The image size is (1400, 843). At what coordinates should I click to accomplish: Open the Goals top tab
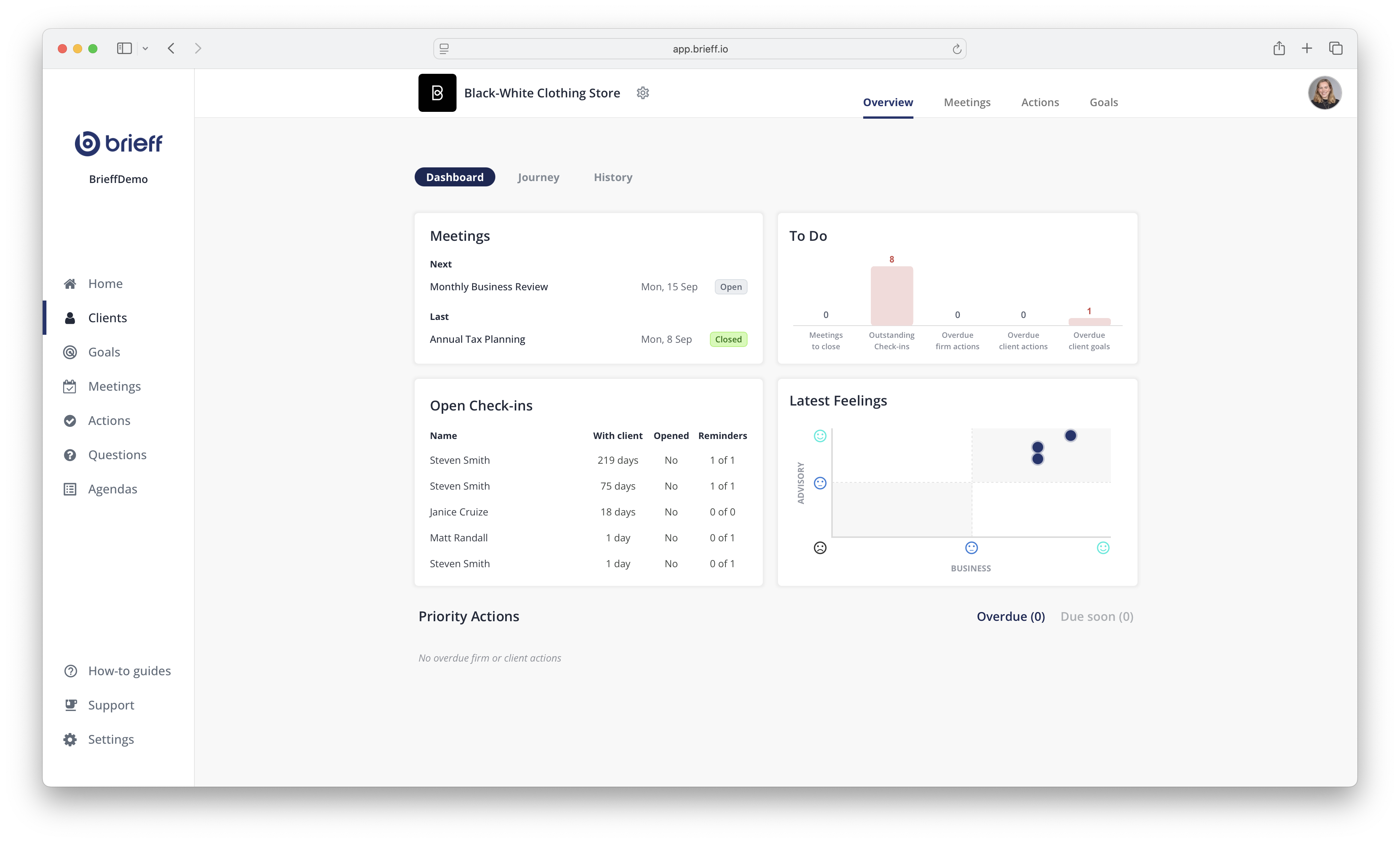(x=1104, y=102)
